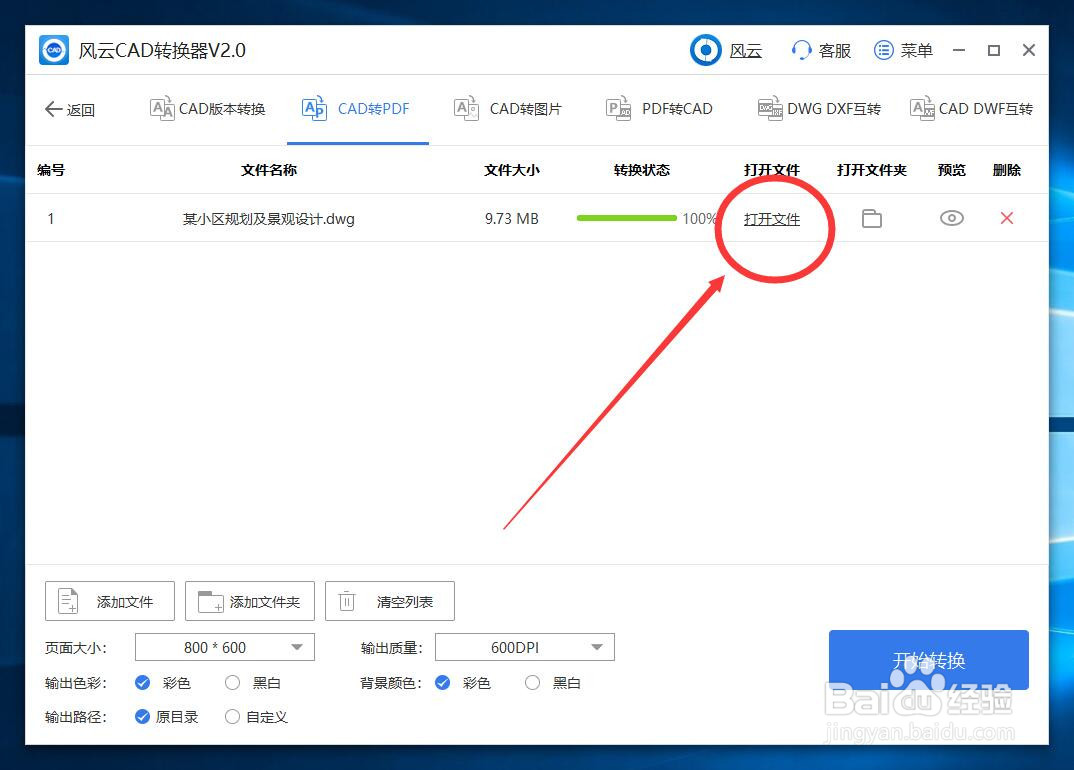Click the 风云CAD转换器 app logo icon
Image resolution: width=1074 pixels, height=770 pixels.
click(x=54, y=50)
